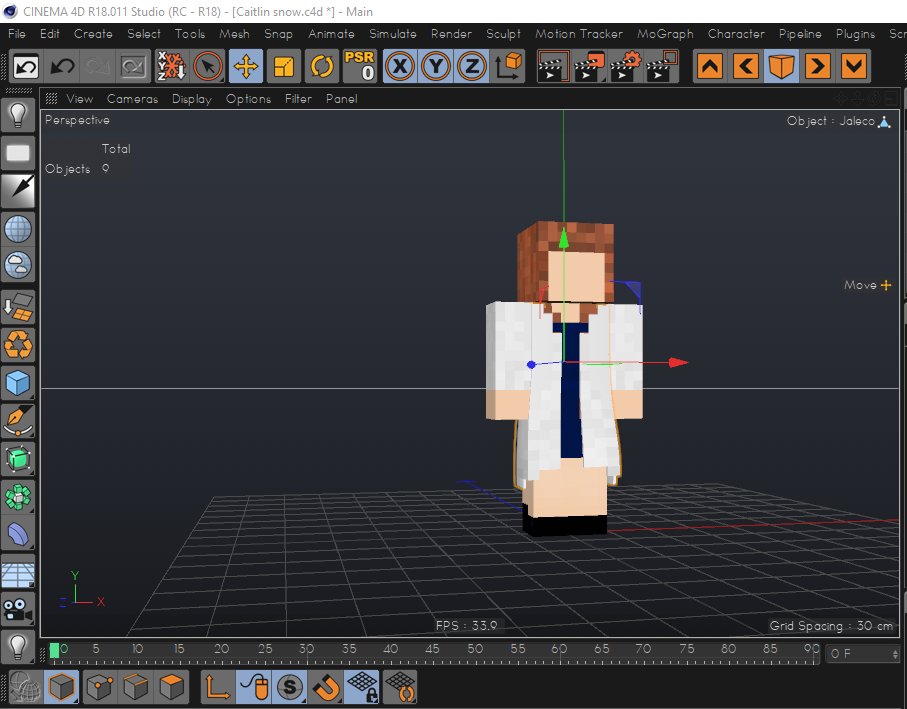This screenshot has height=709, width=907.
Task: Open the viewport Options menu
Action: pyautogui.click(x=249, y=99)
